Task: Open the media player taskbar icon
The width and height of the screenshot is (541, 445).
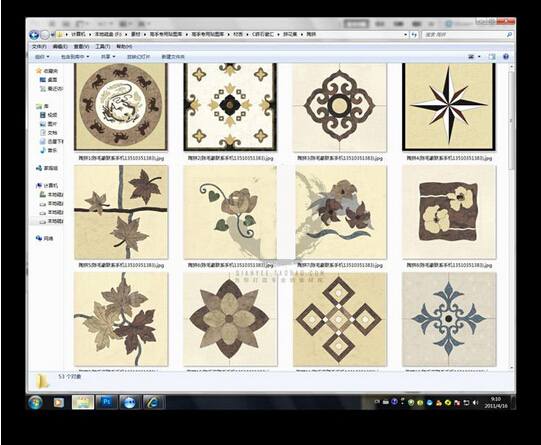Action: pyautogui.click(x=59, y=402)
